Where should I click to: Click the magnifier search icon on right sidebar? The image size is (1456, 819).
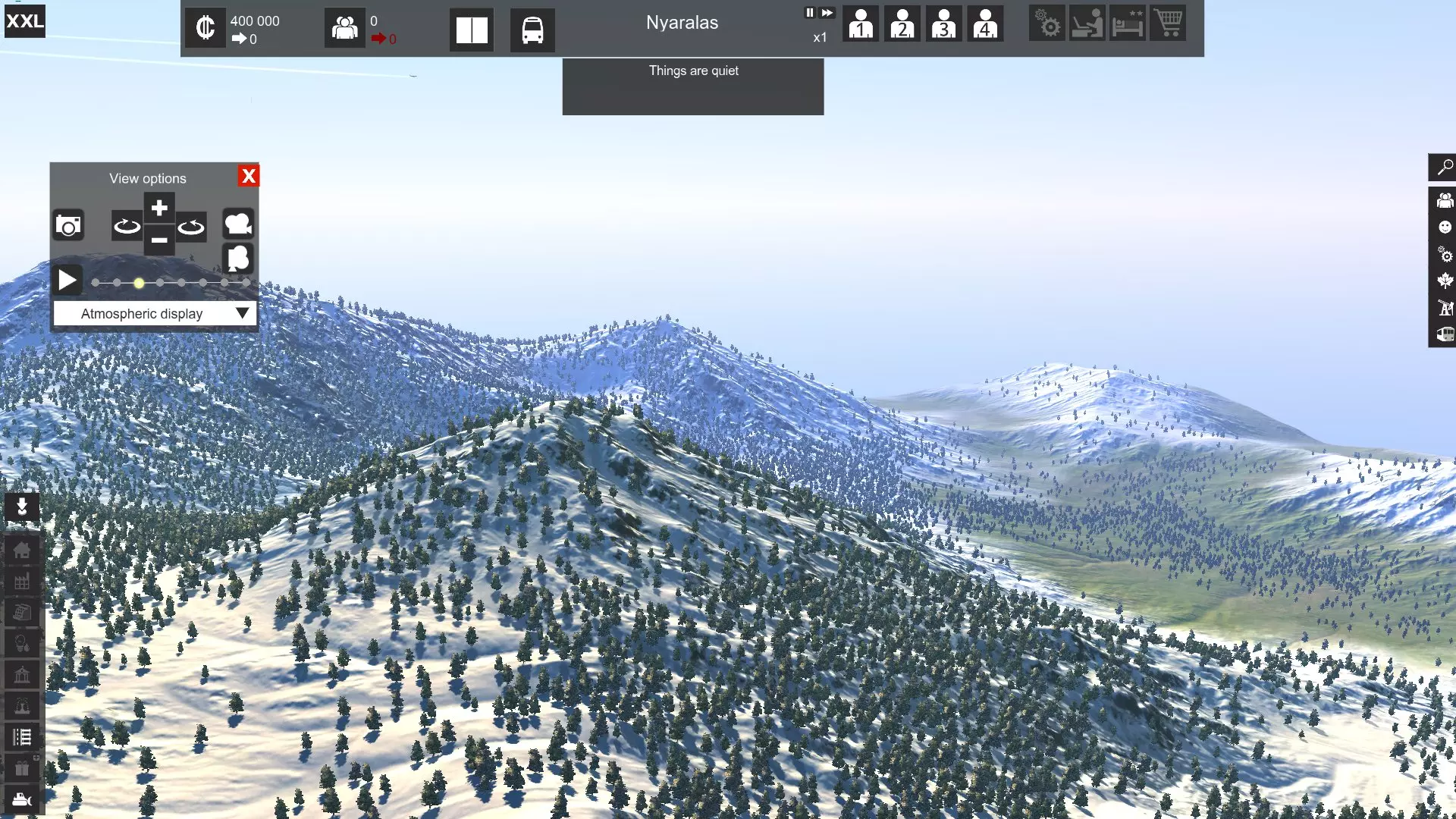(1445, 167)
